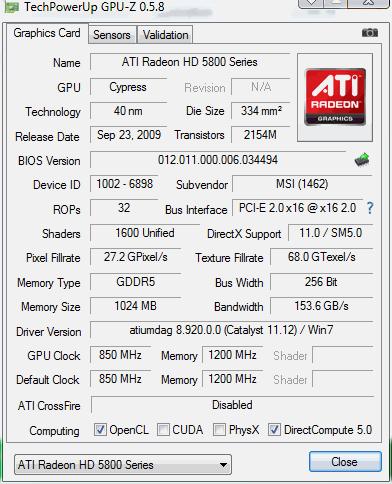Switch to the Validation tab

165,35
